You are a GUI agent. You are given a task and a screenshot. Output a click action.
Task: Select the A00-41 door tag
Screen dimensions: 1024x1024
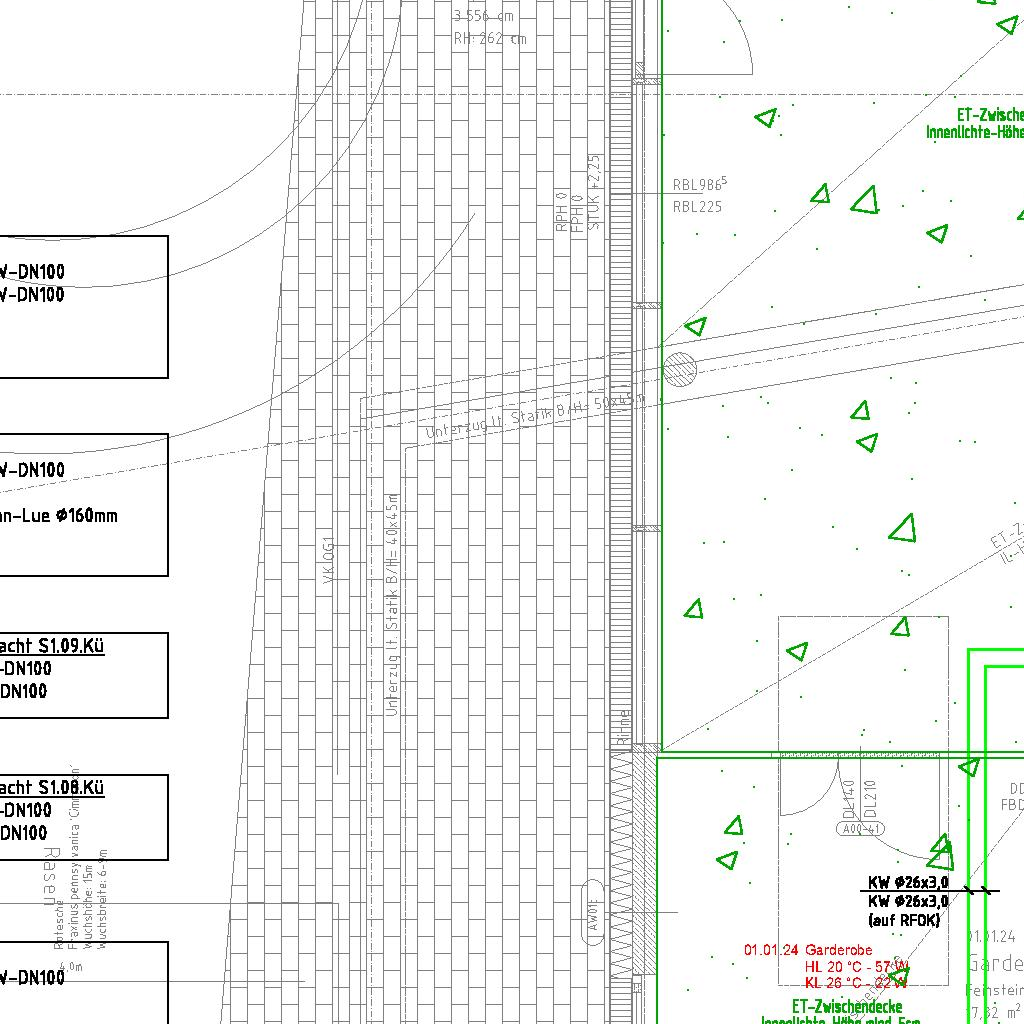click(861, 829)
